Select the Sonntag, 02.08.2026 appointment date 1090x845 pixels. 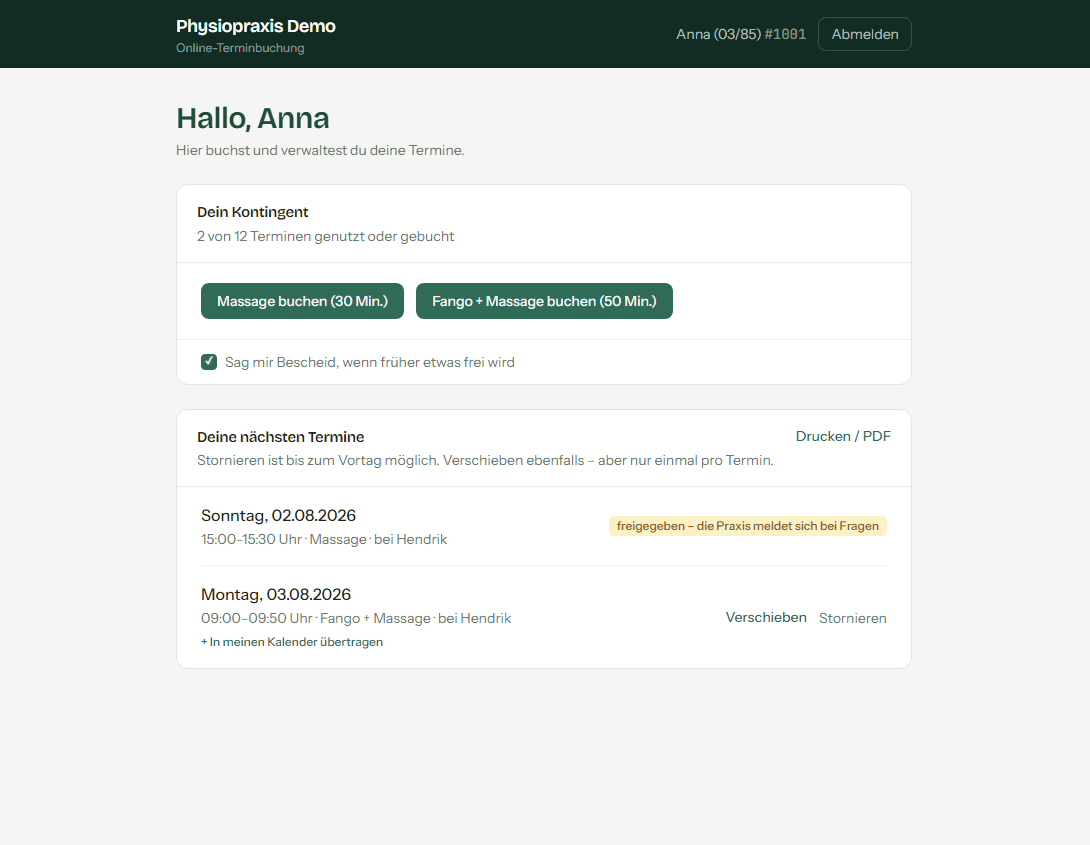278,516
